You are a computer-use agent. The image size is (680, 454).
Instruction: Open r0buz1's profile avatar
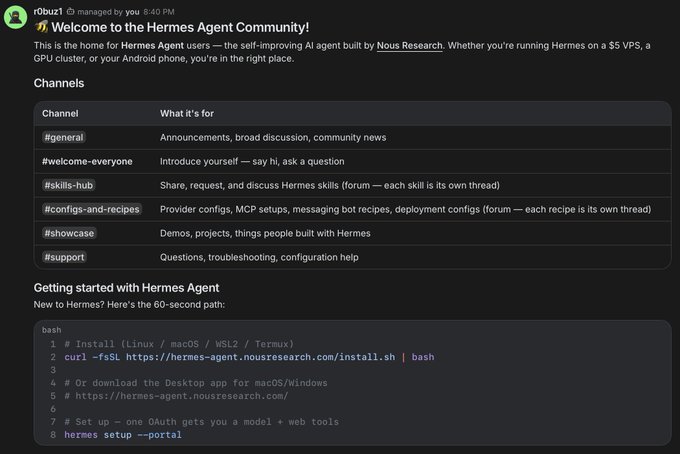click(15, 17)
